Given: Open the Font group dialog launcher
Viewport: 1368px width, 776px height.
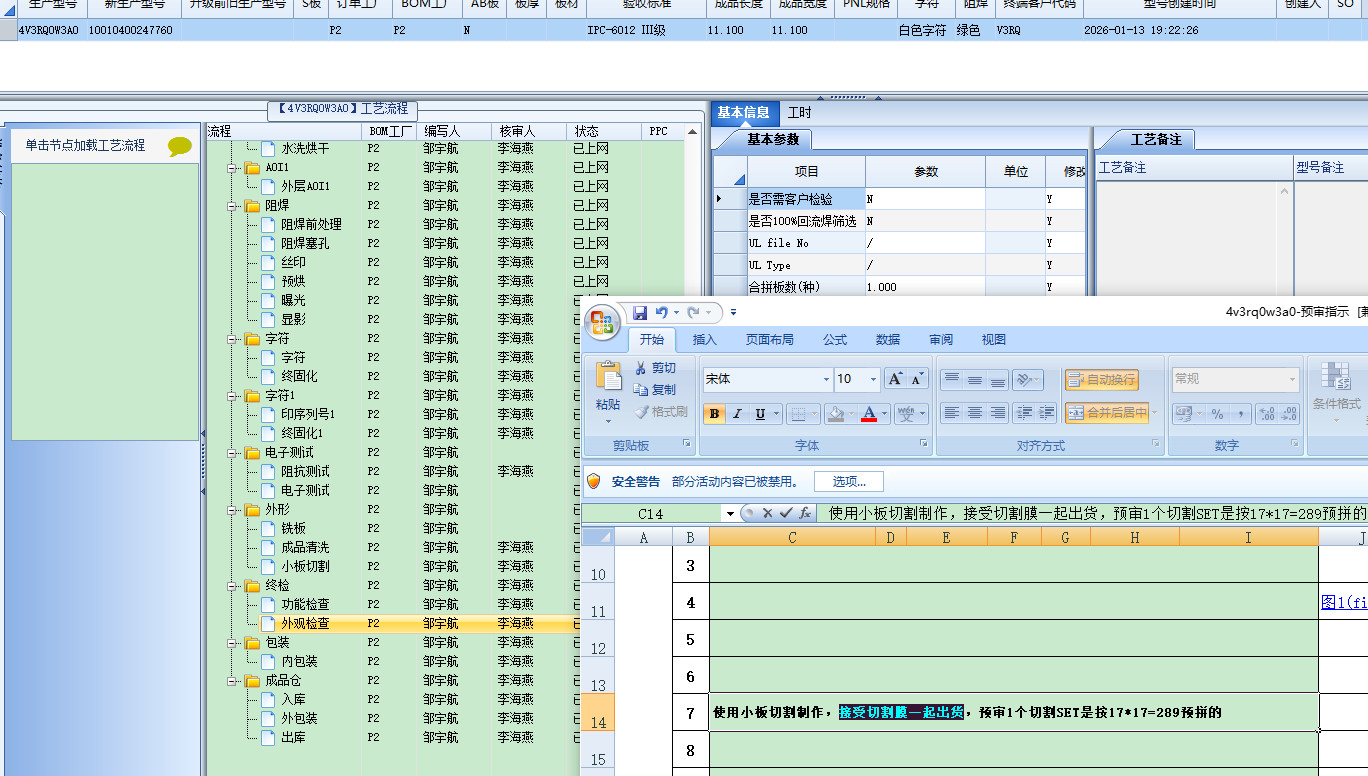Looking at the screenshot, I should point(924,443).
